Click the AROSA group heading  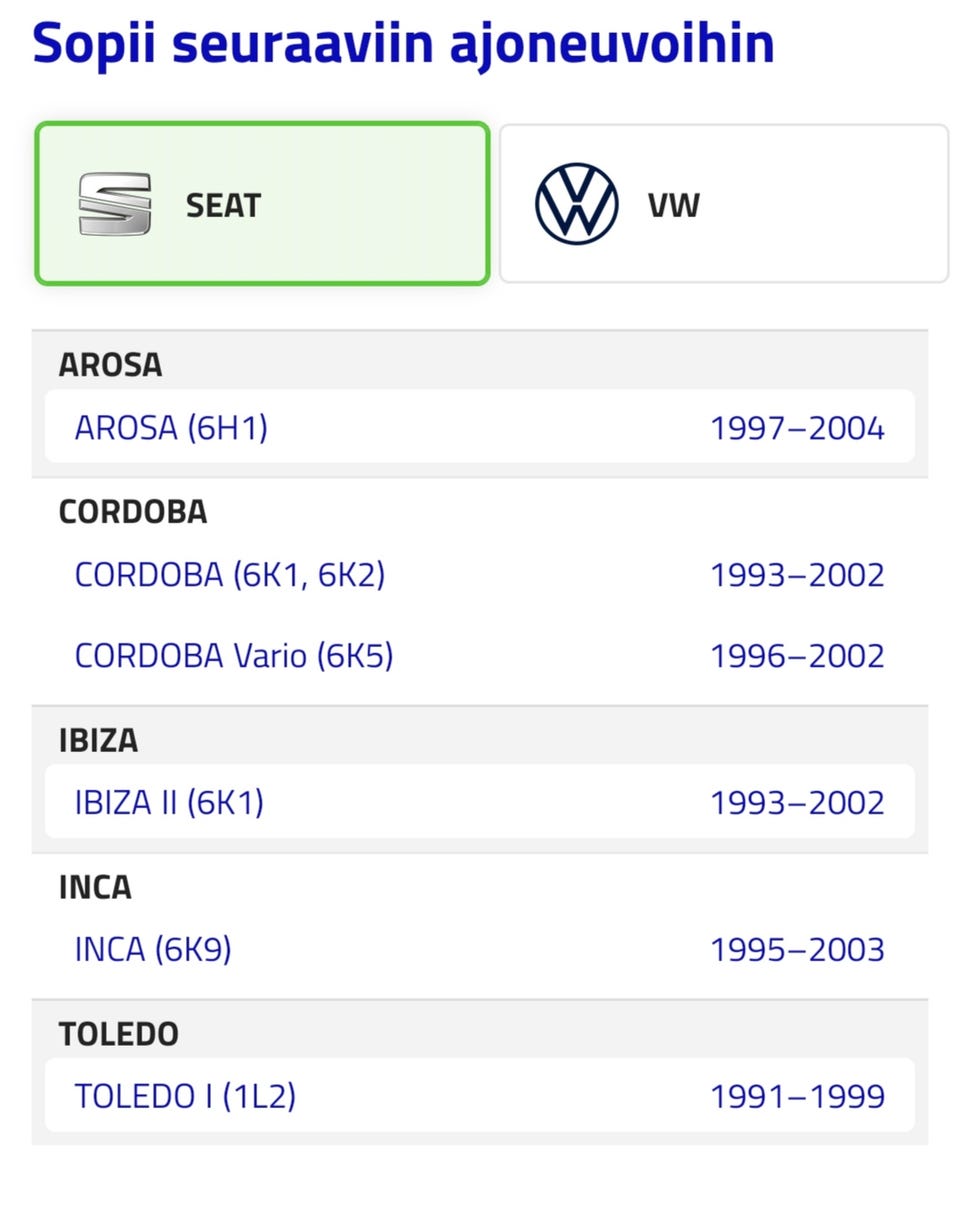click(x=110, y=365)
